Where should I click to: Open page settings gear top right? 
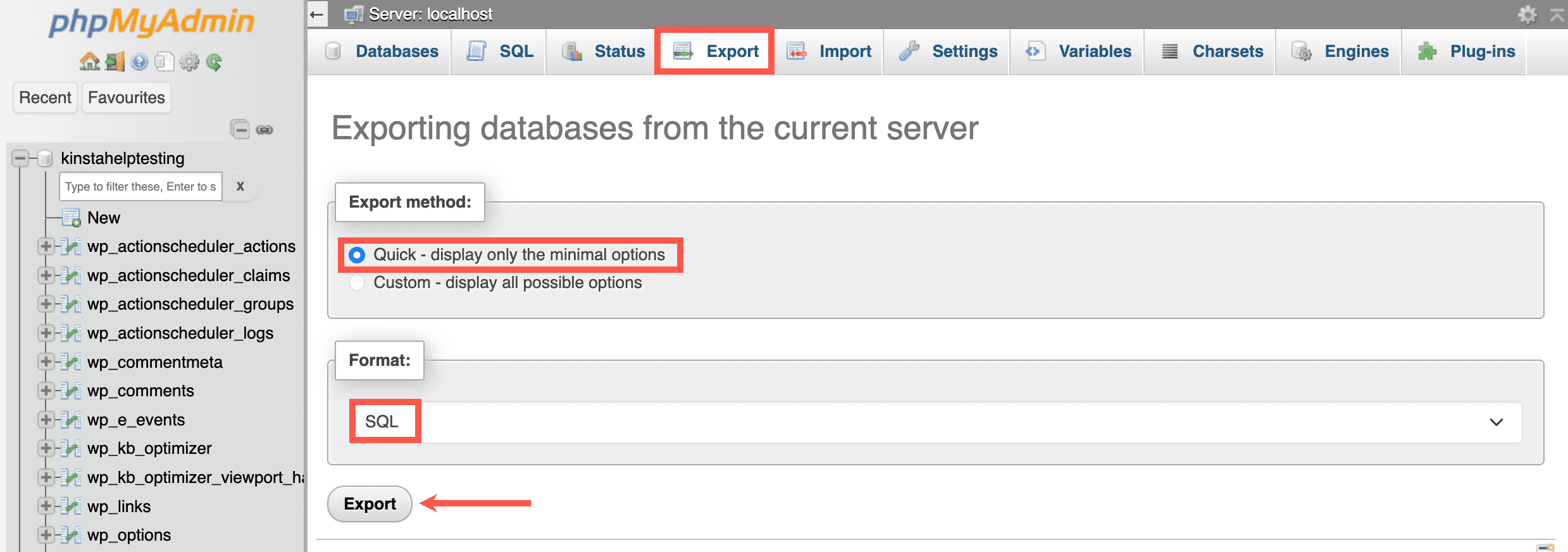tap(1527, 14)
